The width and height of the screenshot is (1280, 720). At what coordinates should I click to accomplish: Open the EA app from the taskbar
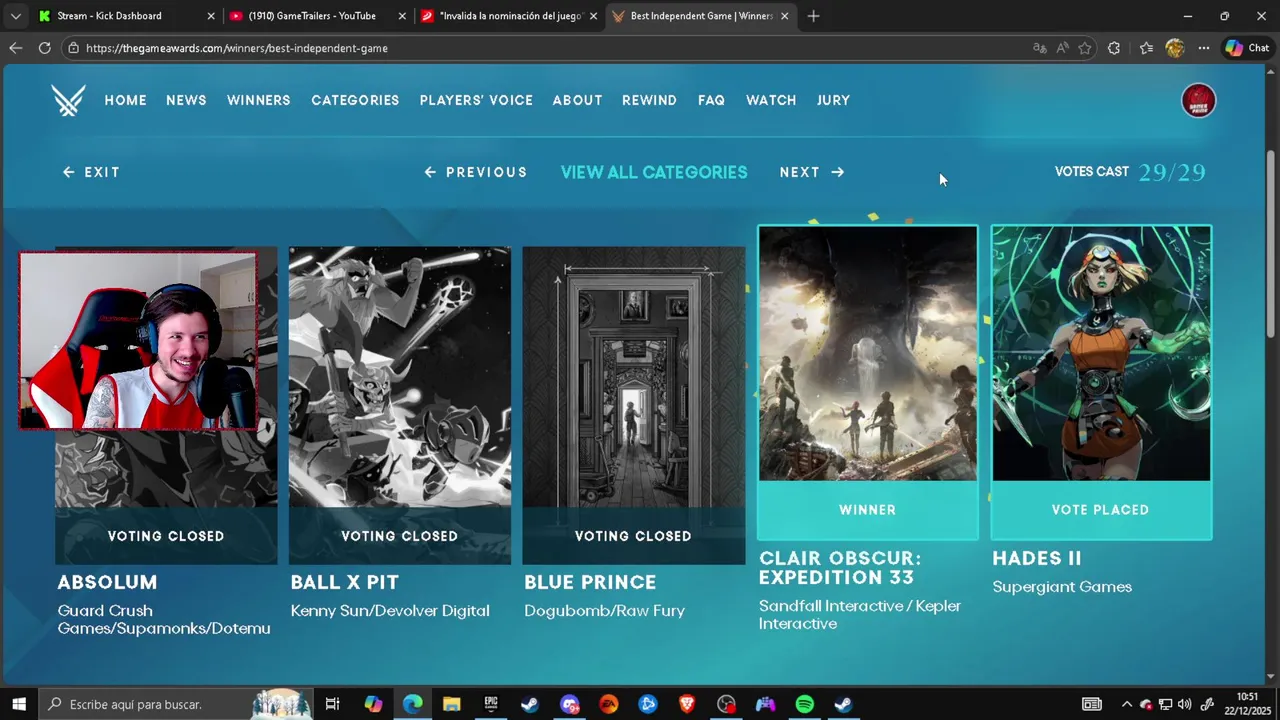608,704
